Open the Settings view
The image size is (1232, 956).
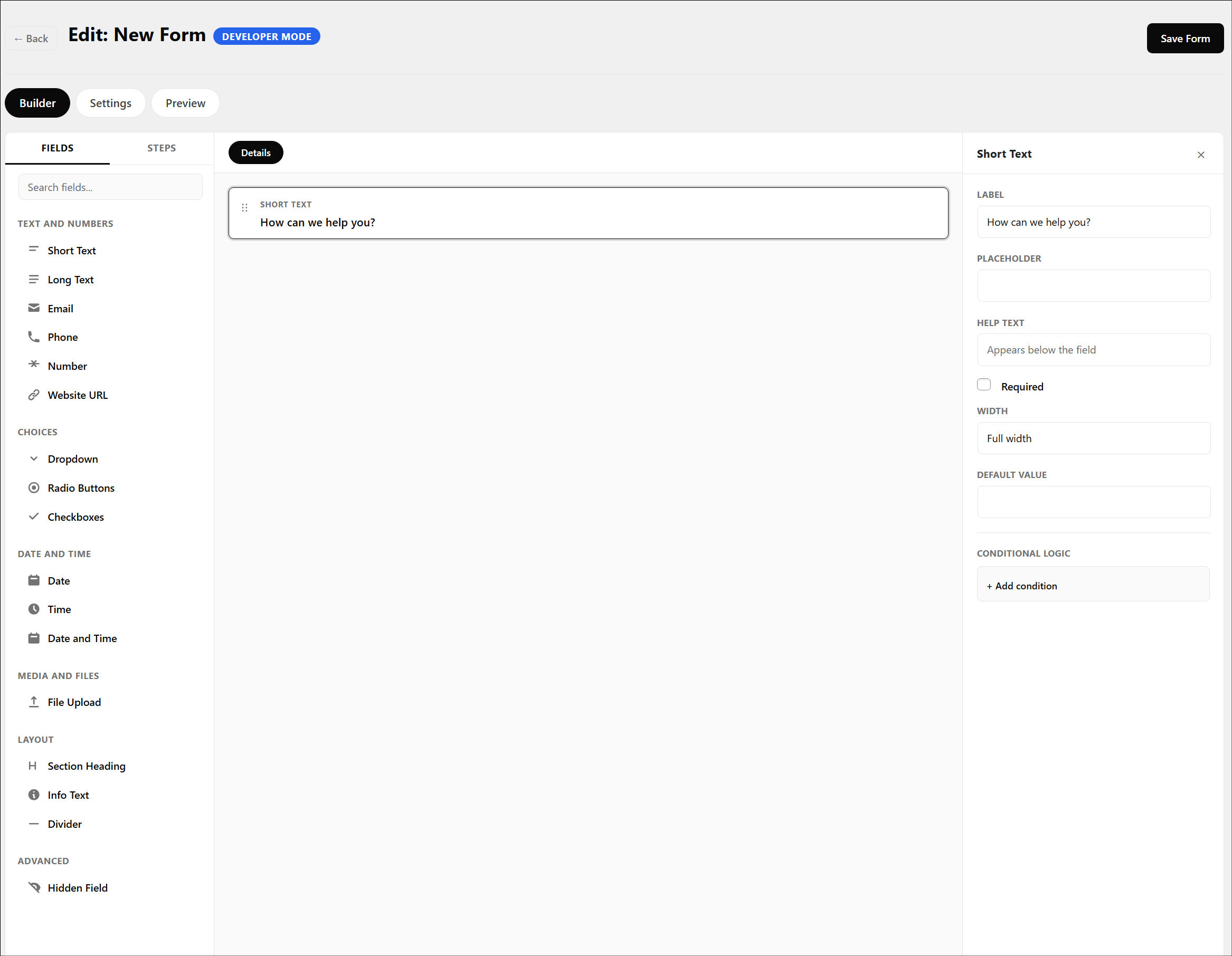tap(110, 102)
